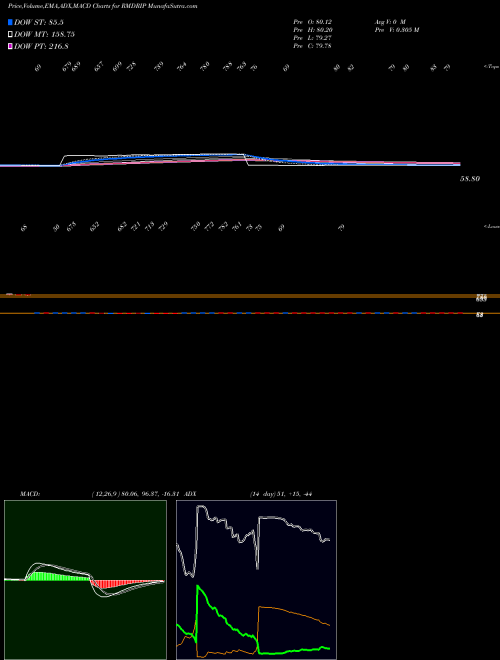The width and height of the screenshot is (500, 660).
Task: Click the Pre O: 80.12 value
Action: pyautogui.click(x=313, y=21)
